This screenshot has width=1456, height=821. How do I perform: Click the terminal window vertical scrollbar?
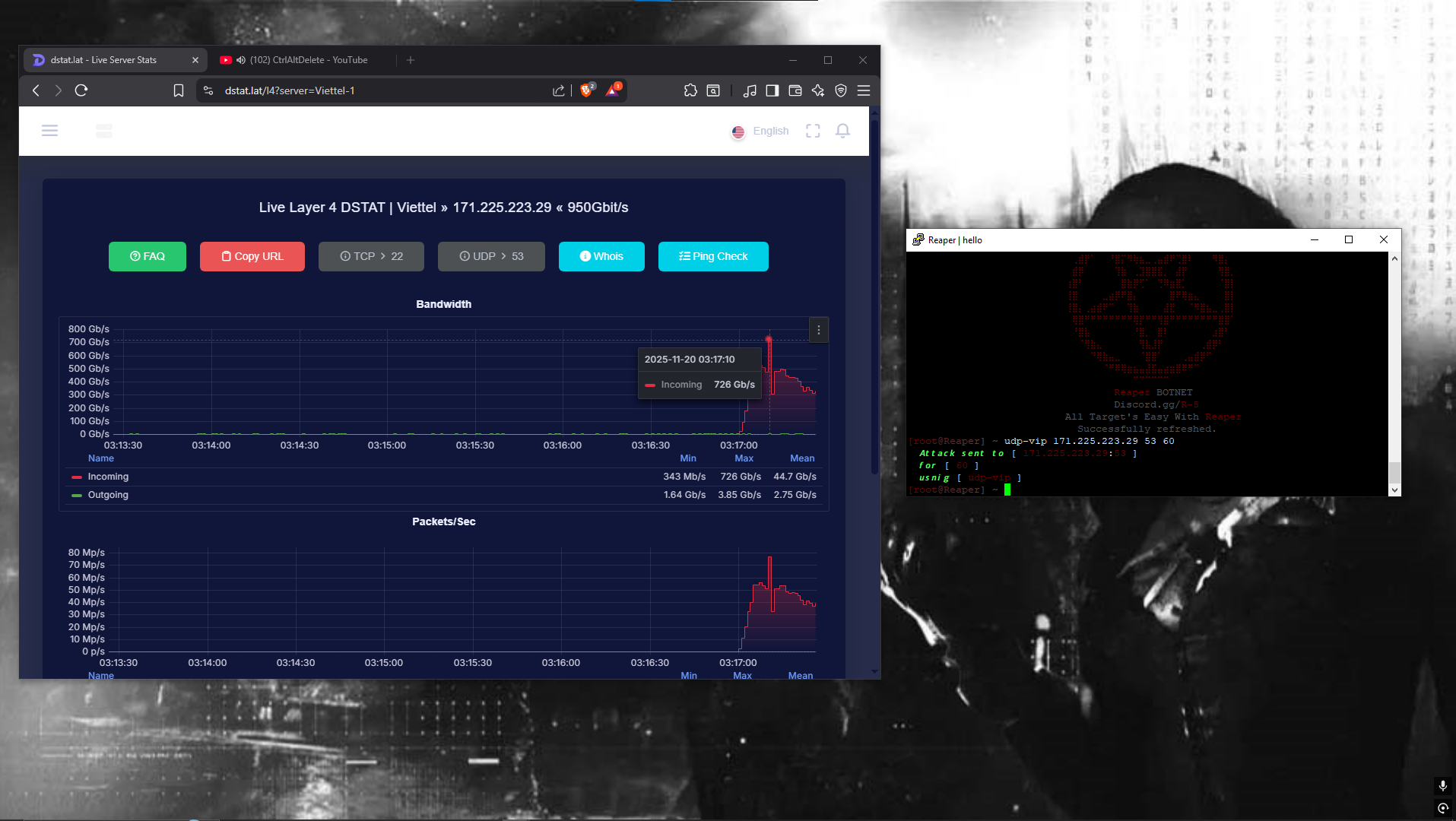coord(1394,471)
